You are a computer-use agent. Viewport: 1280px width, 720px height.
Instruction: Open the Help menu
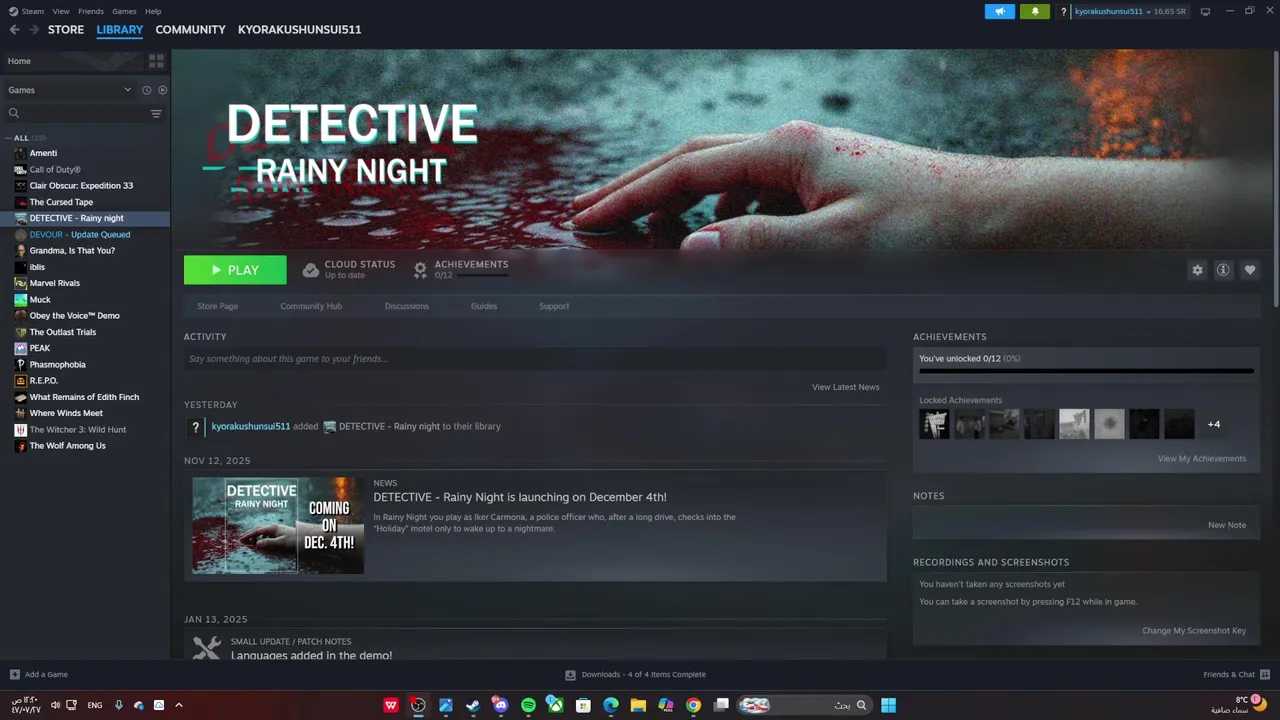[153, 11]
